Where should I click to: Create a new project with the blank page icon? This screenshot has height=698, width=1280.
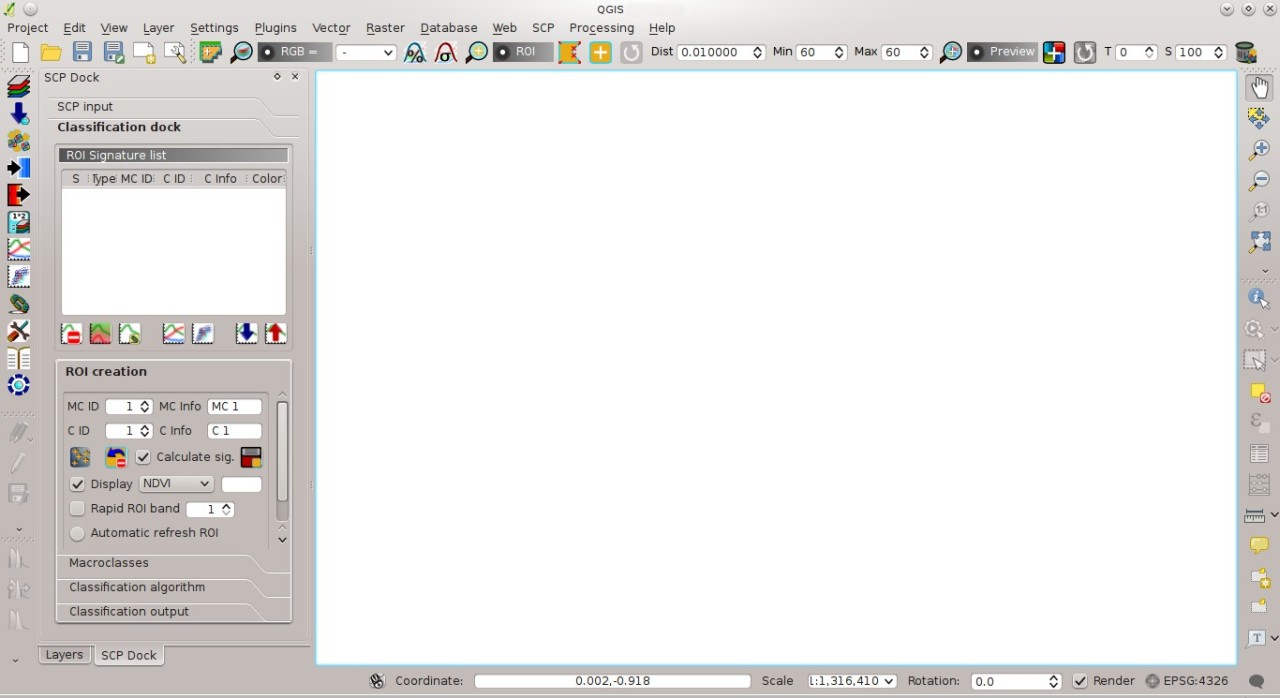20,52
